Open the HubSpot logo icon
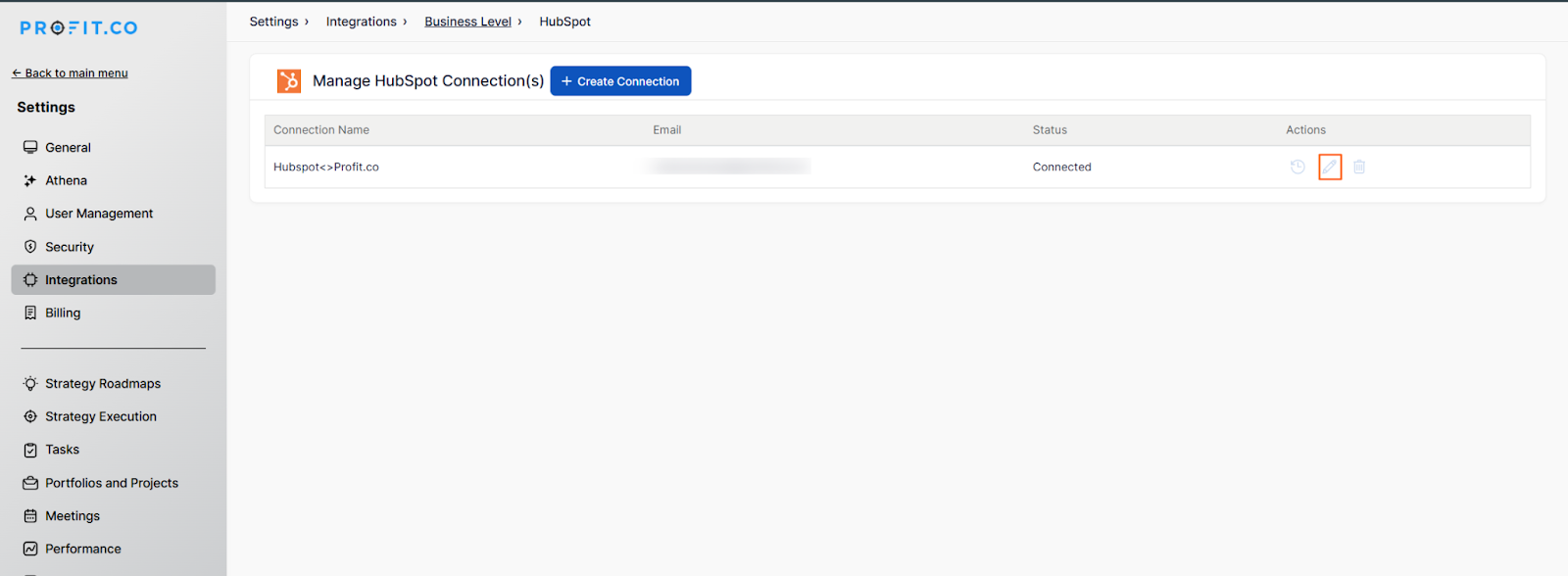Image resolution: width=1568 pixels, height=576 pixels. [x=289, y=81]
